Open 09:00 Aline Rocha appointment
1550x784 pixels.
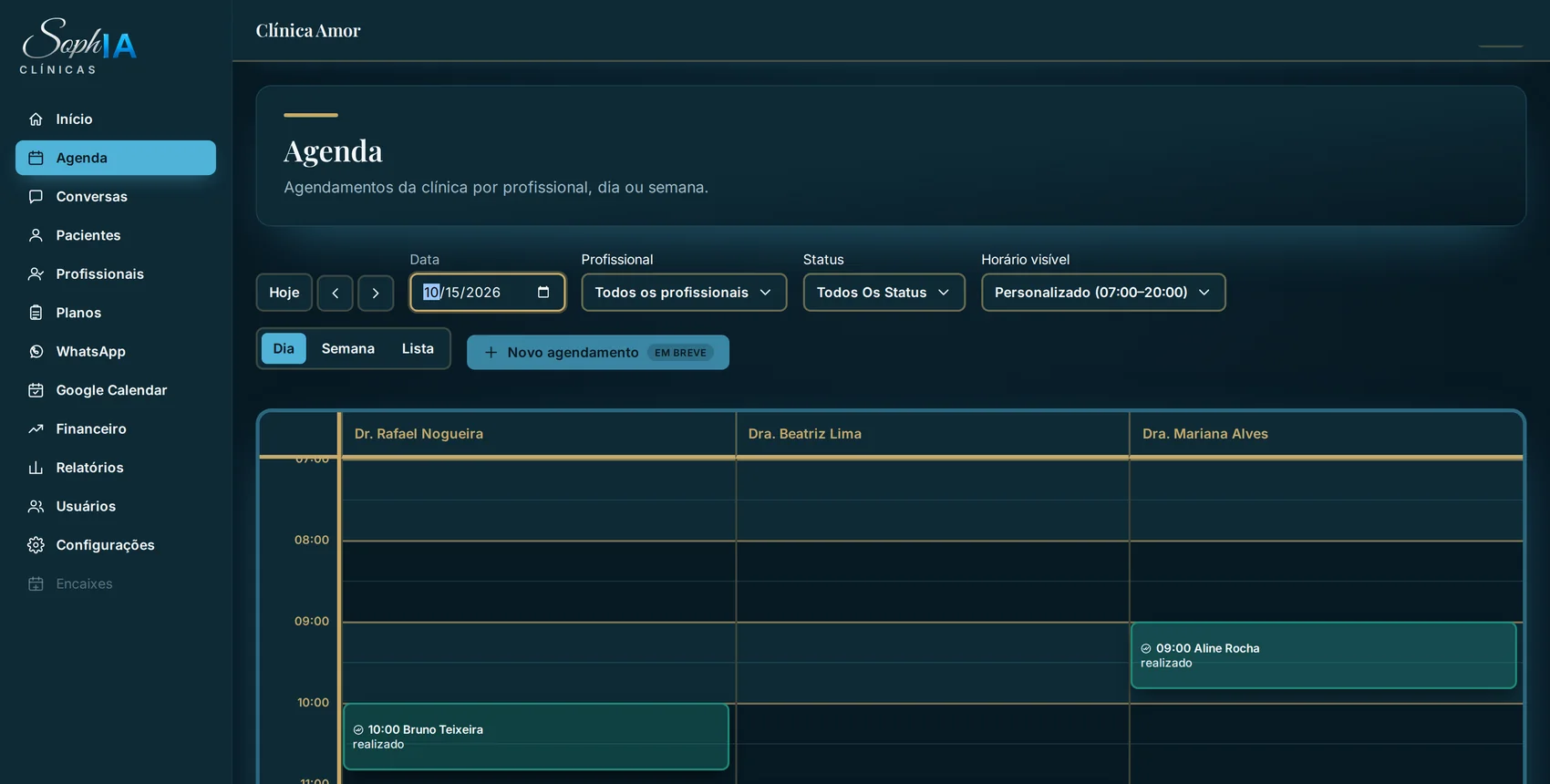(1323, 655)
